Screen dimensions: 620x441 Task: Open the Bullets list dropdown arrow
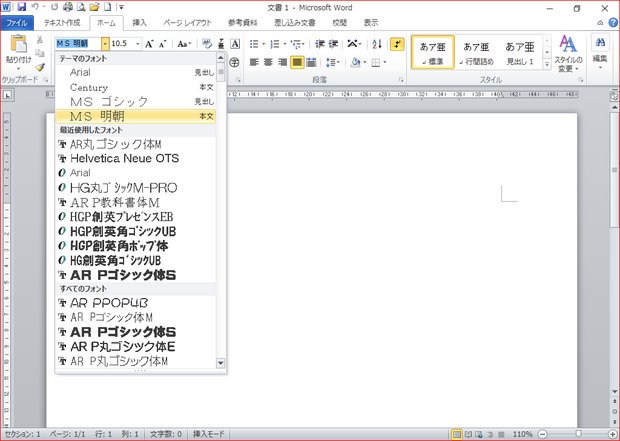click(x=264, y=44)
